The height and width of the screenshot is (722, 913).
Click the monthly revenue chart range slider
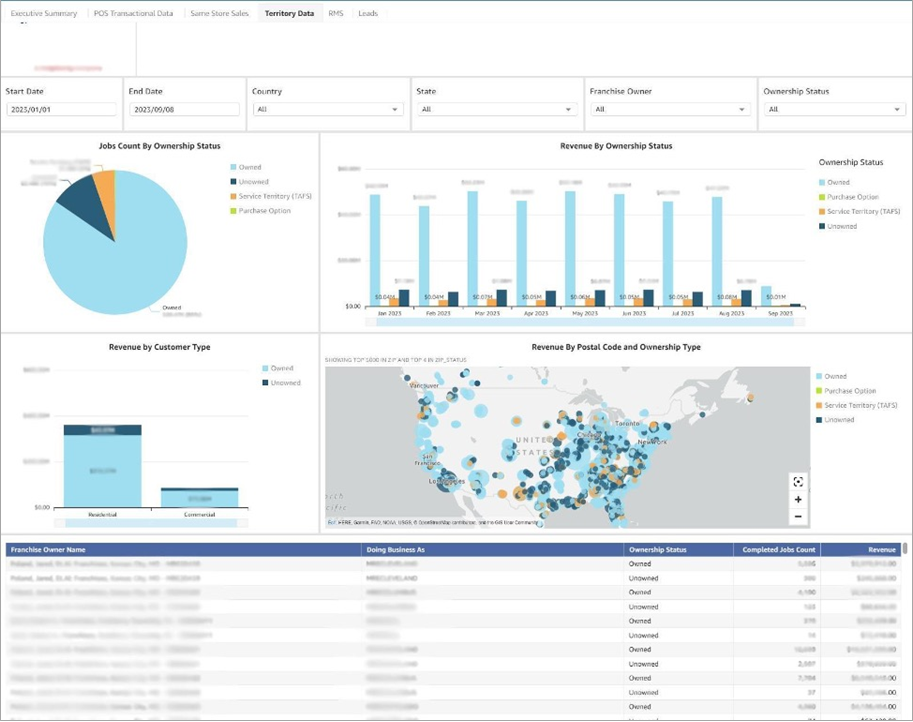click(x=585, y=322)
